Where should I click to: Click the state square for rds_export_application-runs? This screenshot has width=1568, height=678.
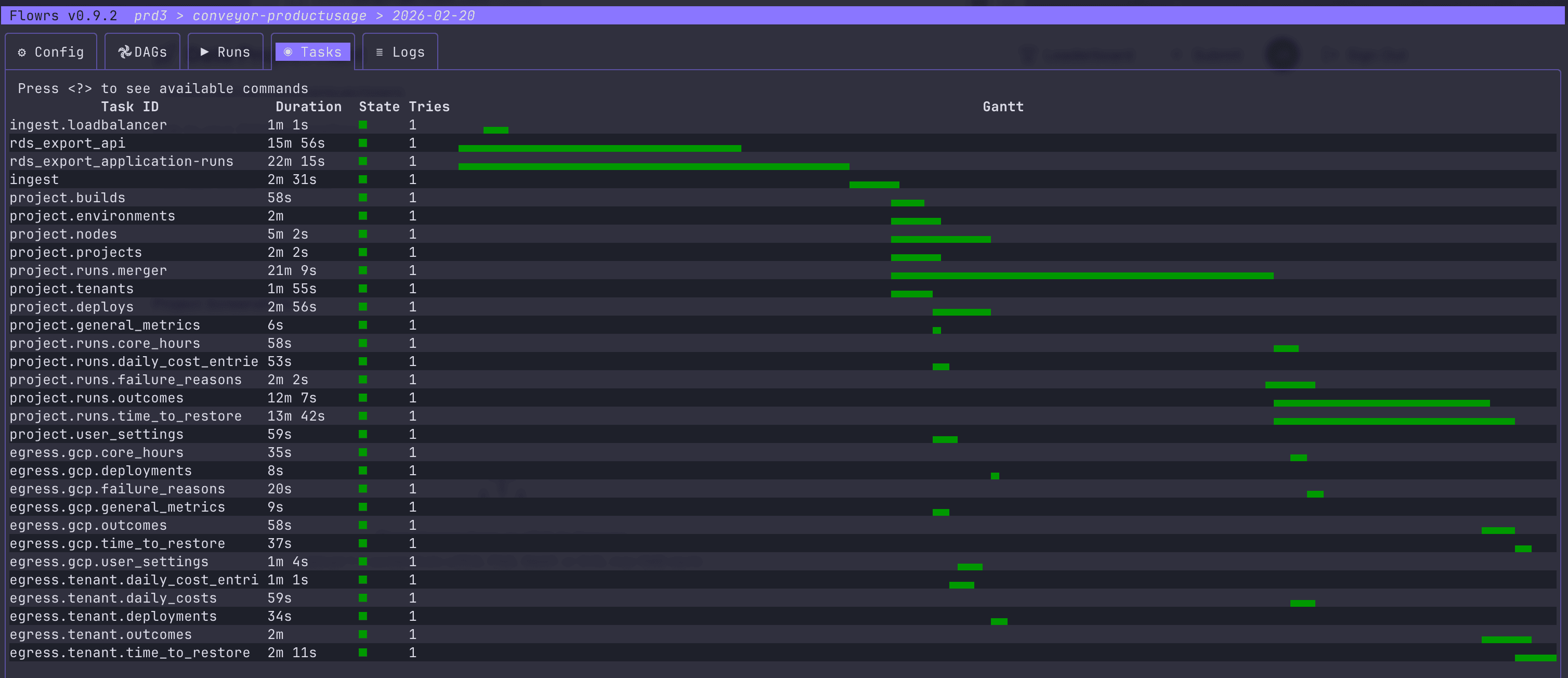363,161
